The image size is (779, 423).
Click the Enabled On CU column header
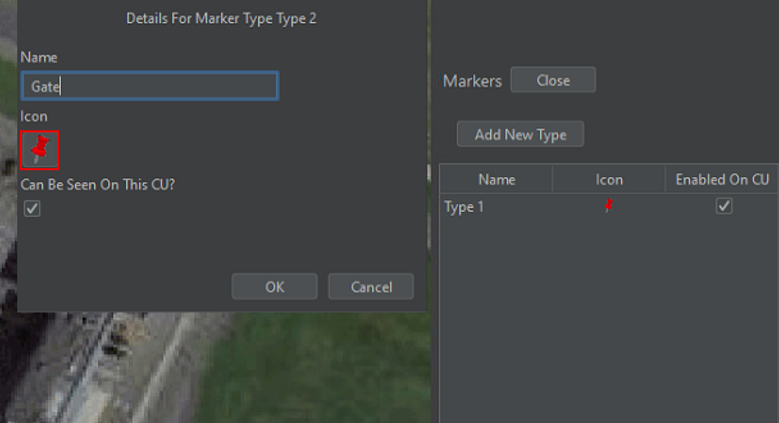(722, 179)
